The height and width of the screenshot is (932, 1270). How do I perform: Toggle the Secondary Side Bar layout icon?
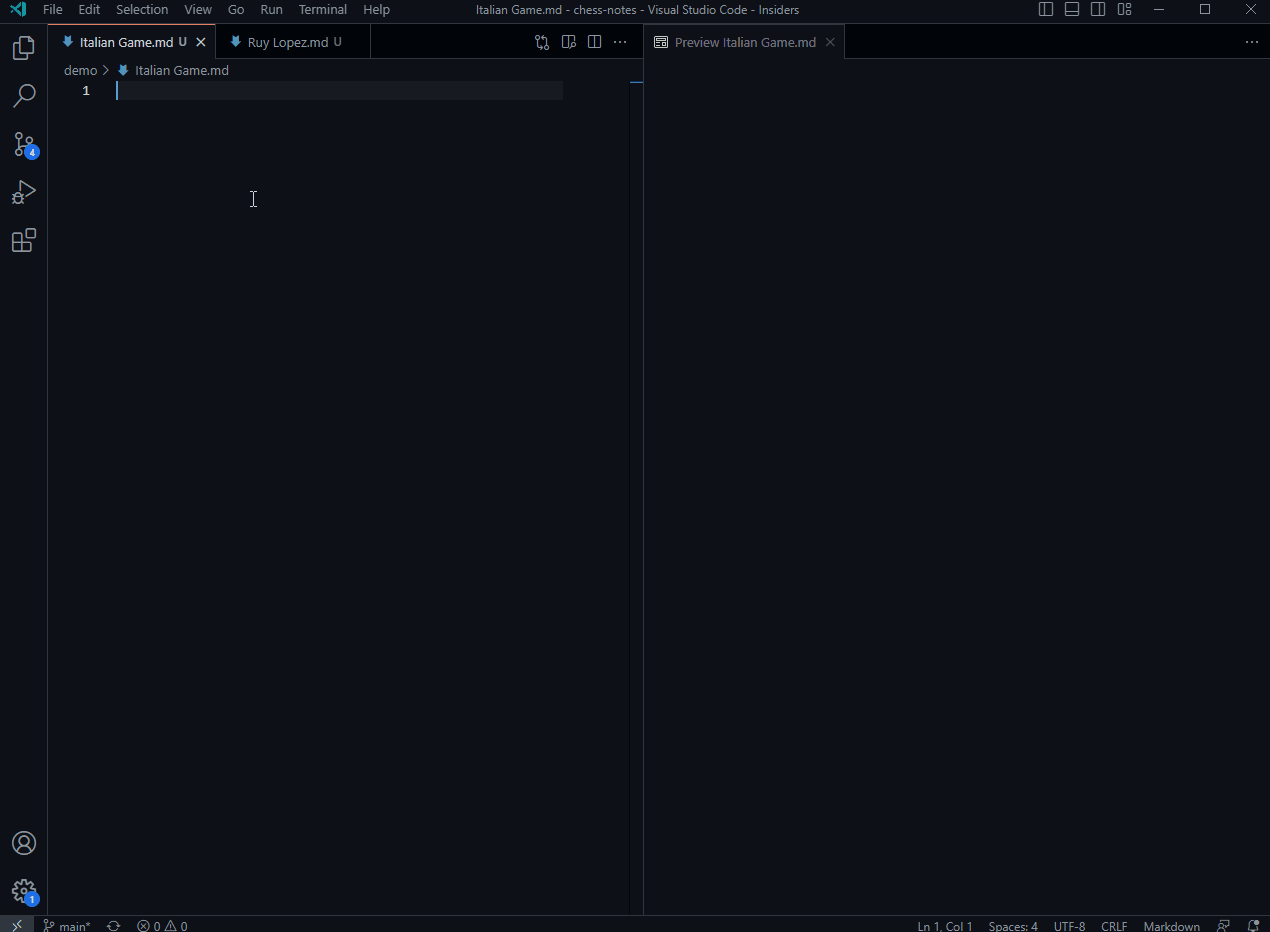[1098, 10]
